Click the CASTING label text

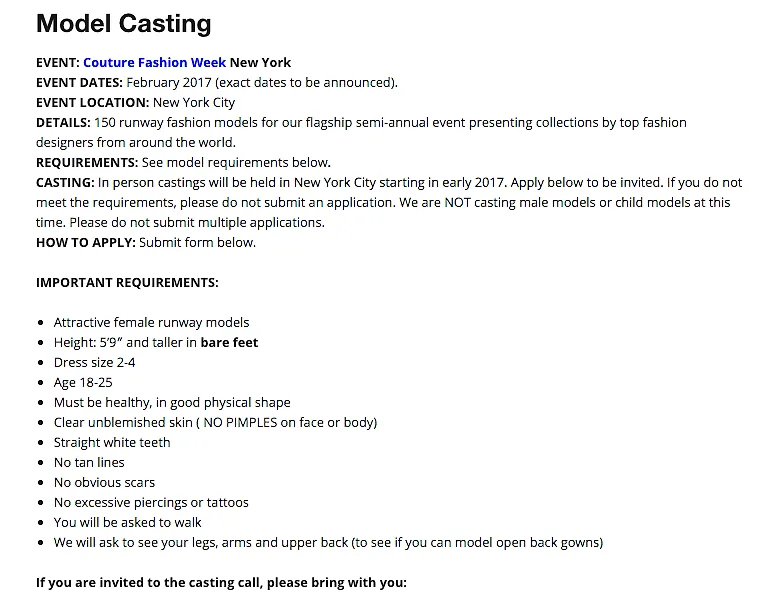pos(65,183)
